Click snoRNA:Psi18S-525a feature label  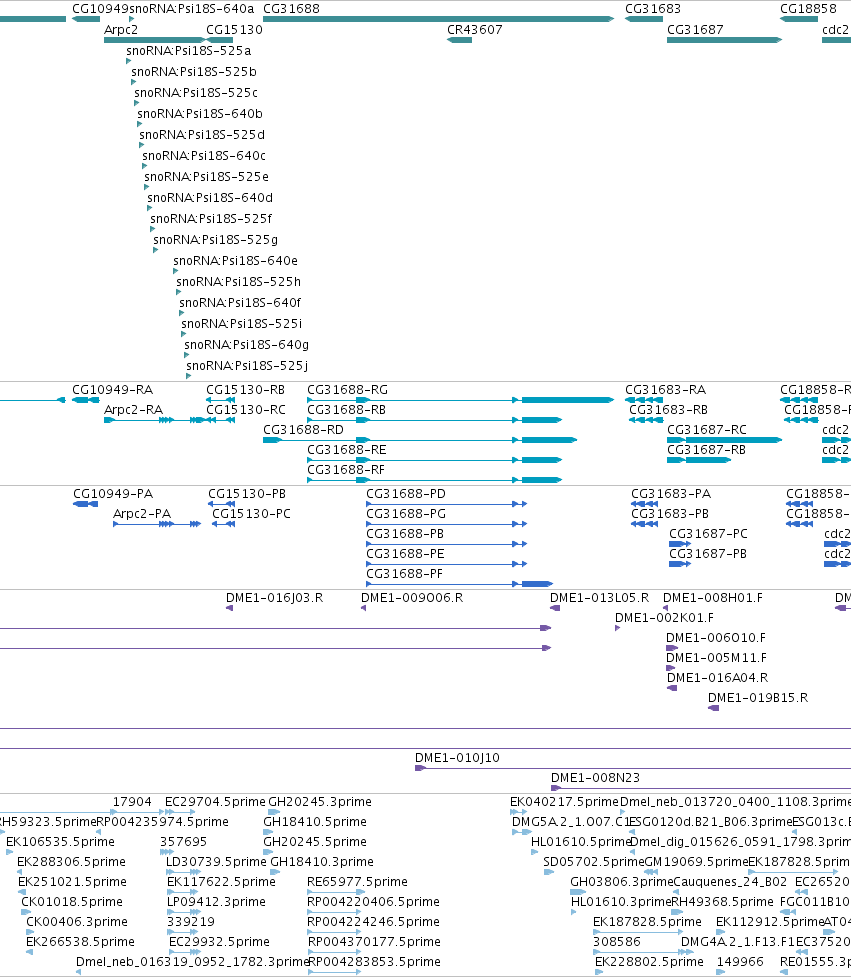point(189,51)
